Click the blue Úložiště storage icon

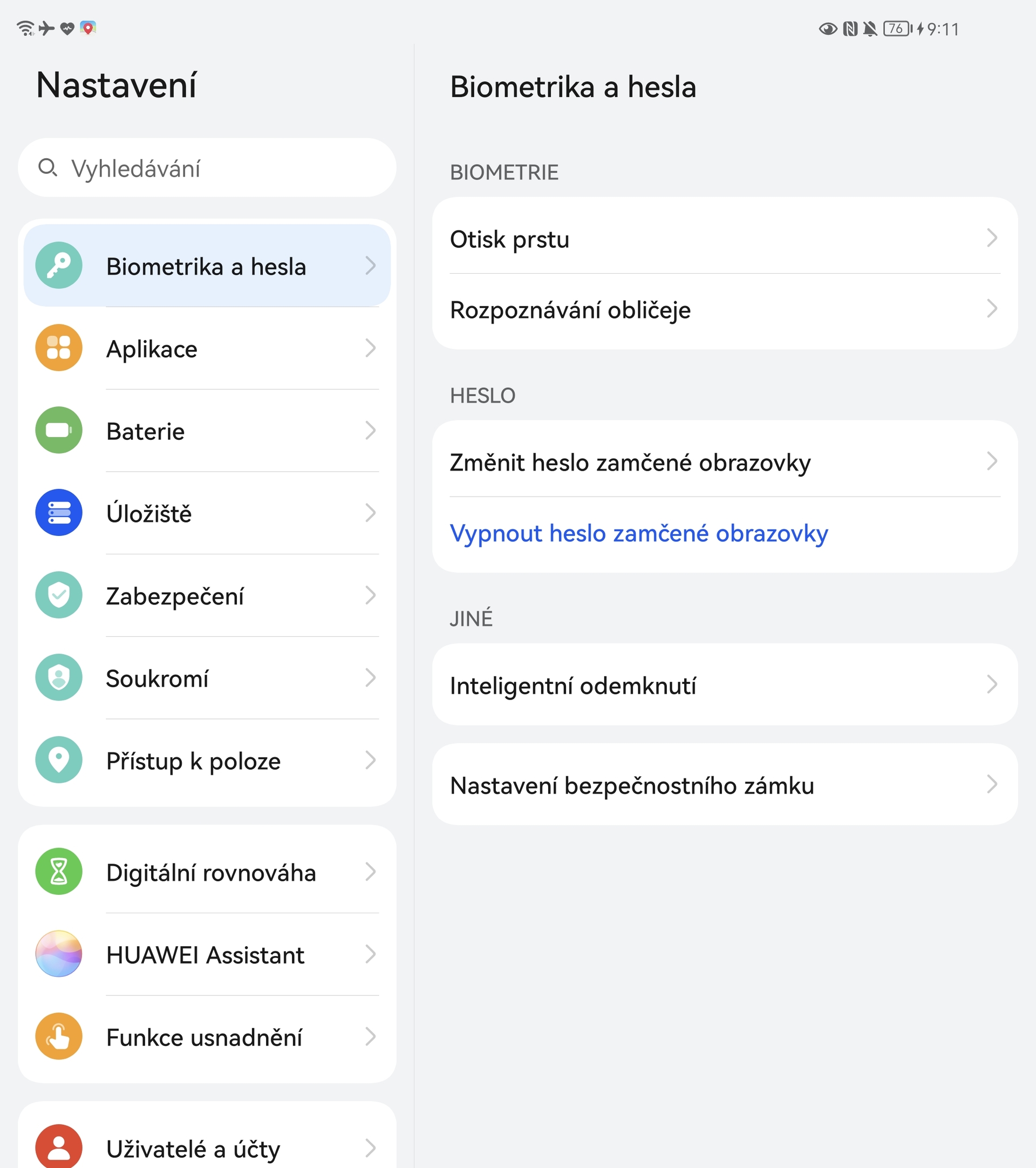point(58,513)
